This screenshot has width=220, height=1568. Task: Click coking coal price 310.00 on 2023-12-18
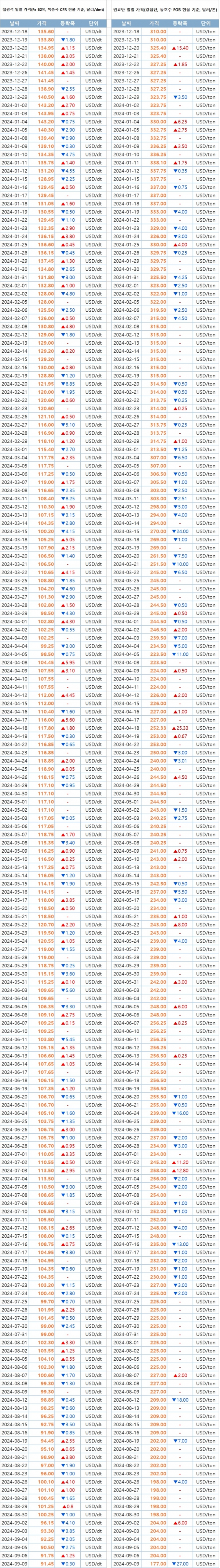[x=158, y=31]
